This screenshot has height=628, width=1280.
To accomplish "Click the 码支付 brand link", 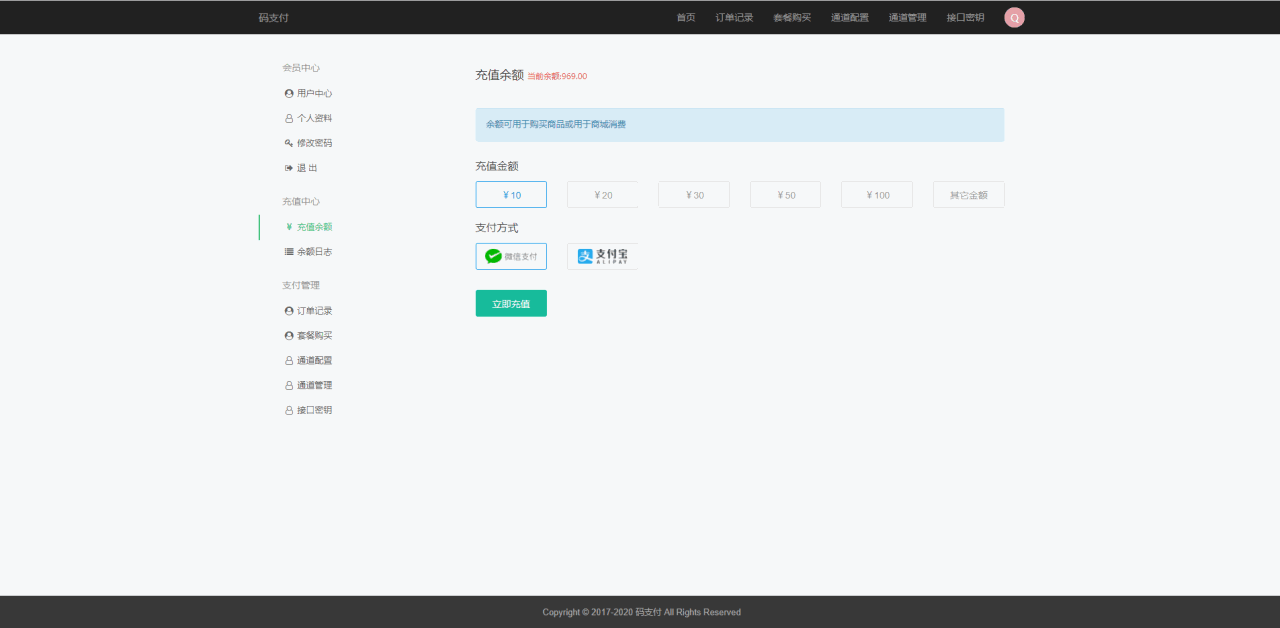I will click(x=273, y=18).
